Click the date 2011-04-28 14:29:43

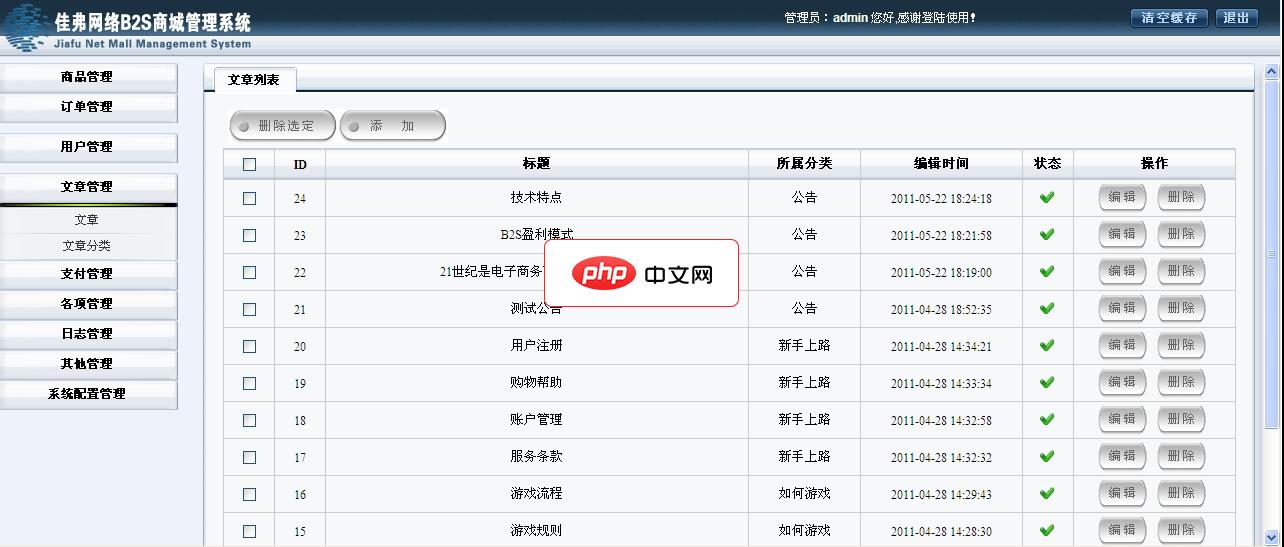coord(941,494)
